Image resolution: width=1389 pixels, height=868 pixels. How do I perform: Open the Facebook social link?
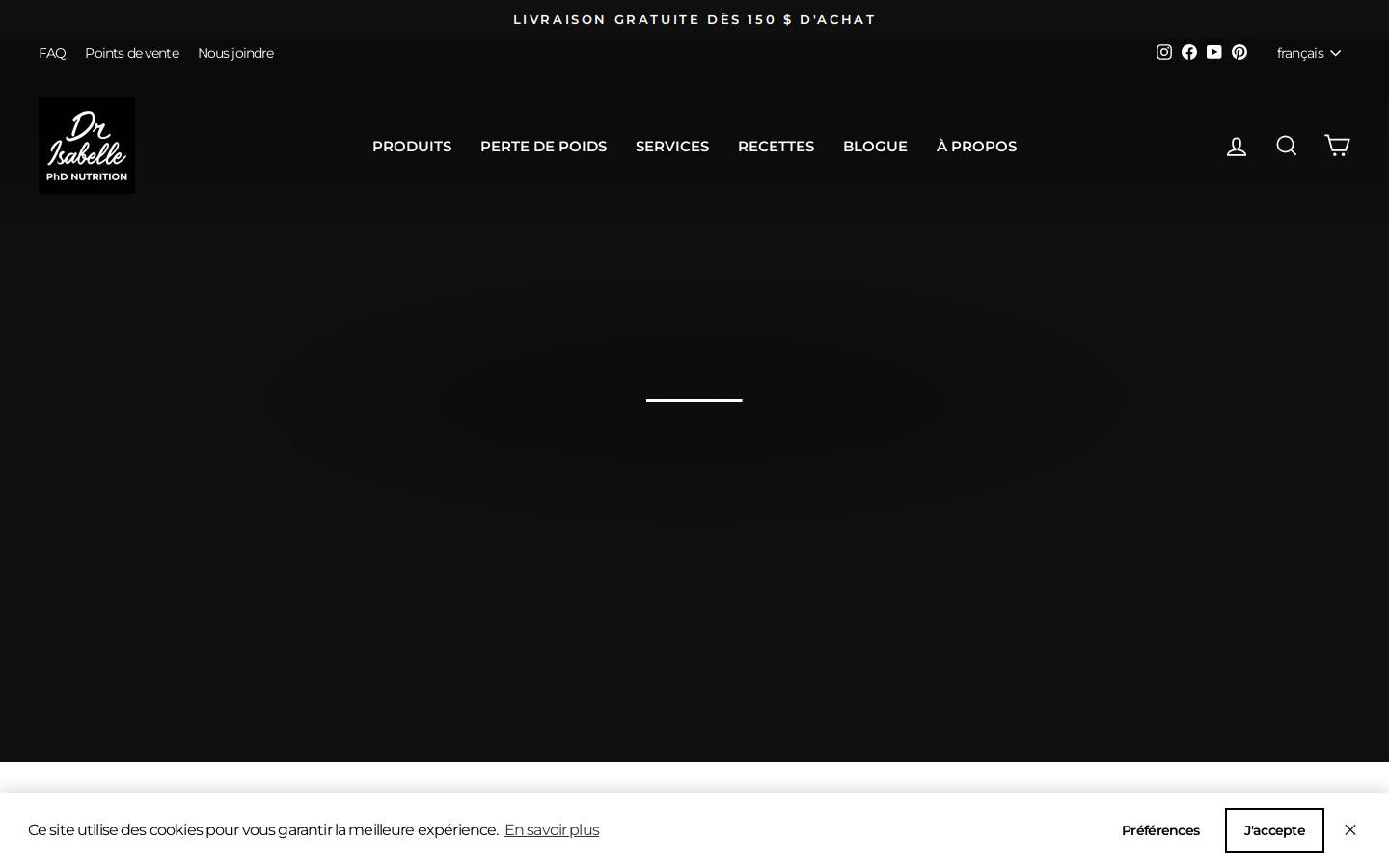[x=1189, y=53]
